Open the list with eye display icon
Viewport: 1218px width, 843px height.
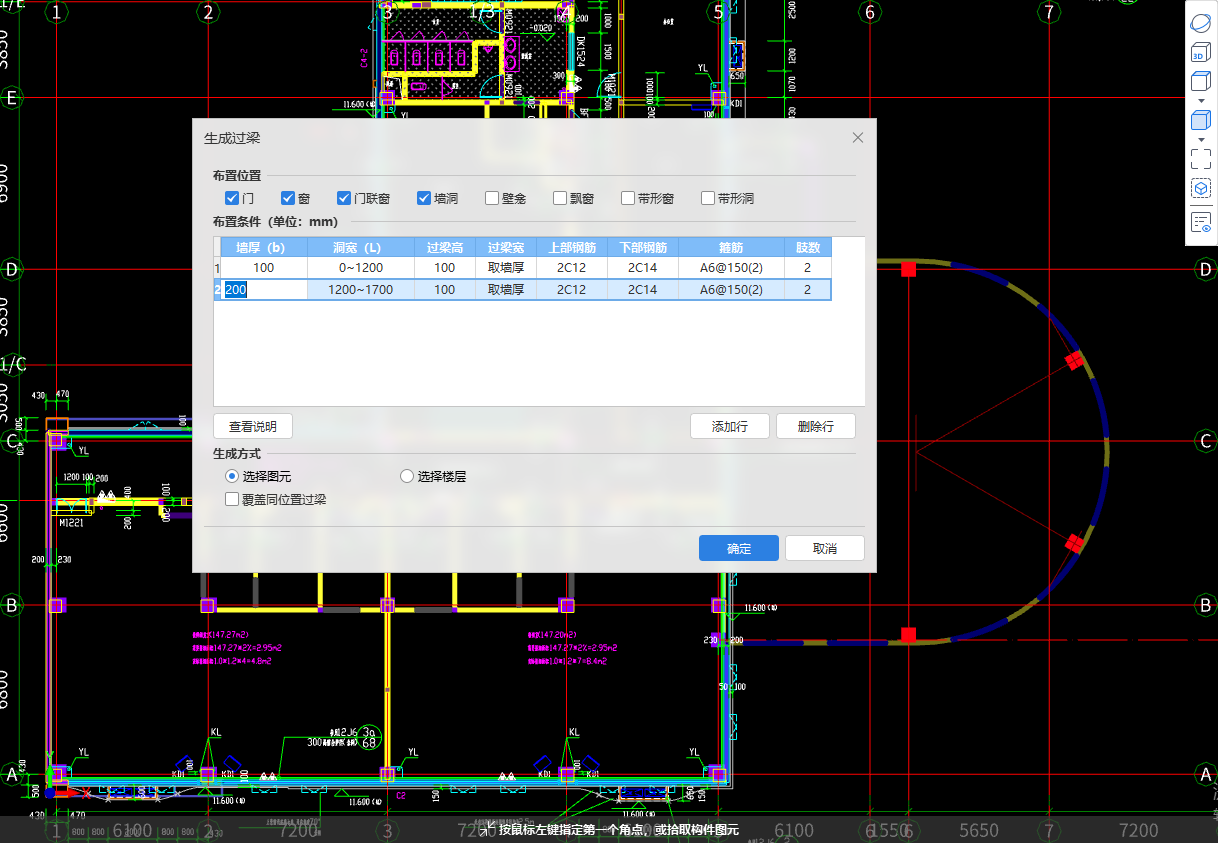coord(1200,223)
